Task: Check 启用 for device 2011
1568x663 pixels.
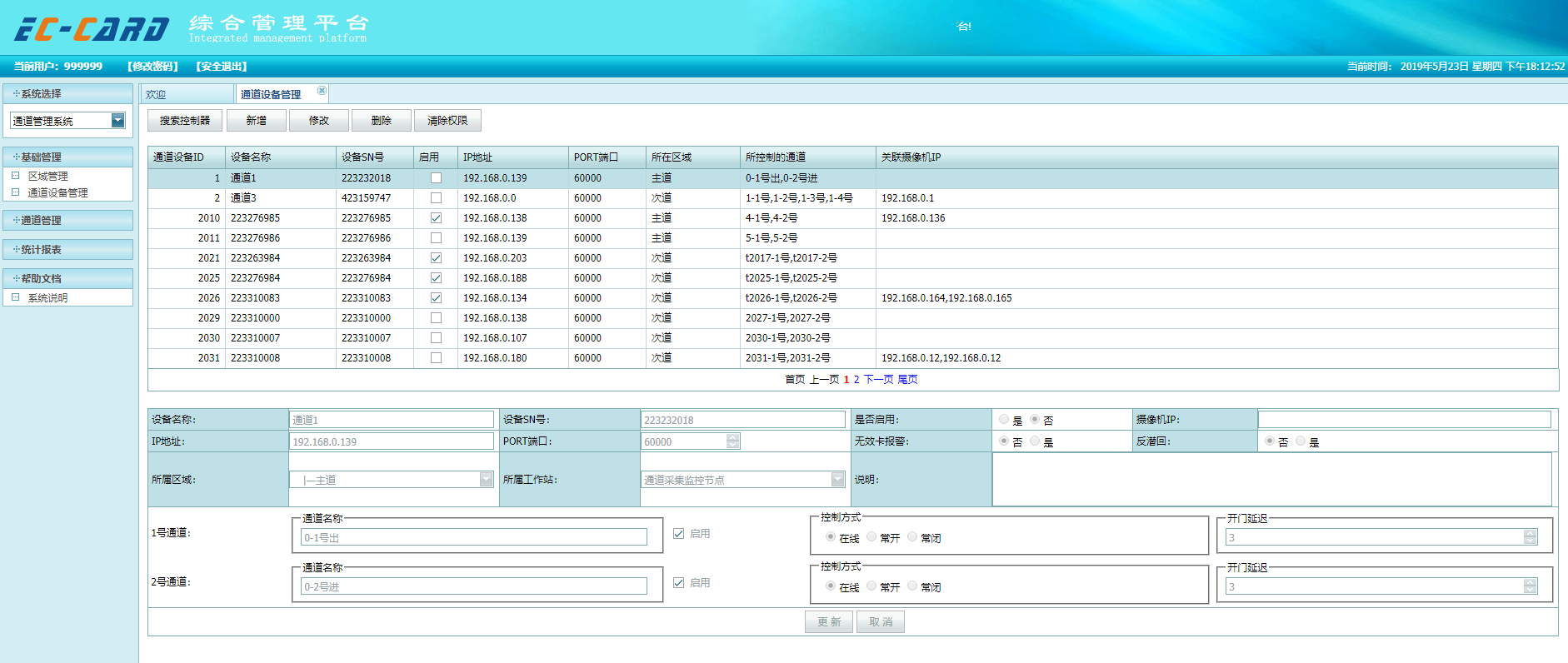Action: point(436,238)
